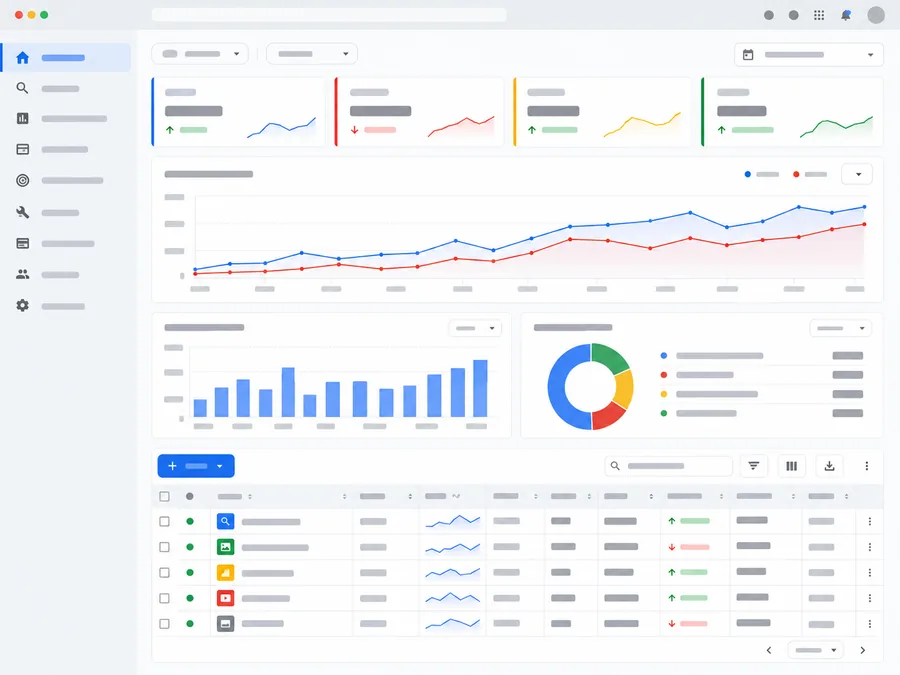Click the green image icon in the table row

[226, 547]
